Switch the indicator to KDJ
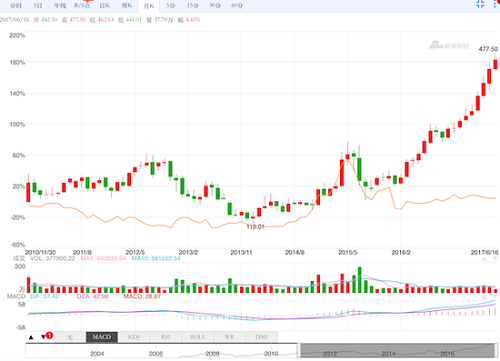This screenshot has width=500, height=361. [x=134, y=337]
